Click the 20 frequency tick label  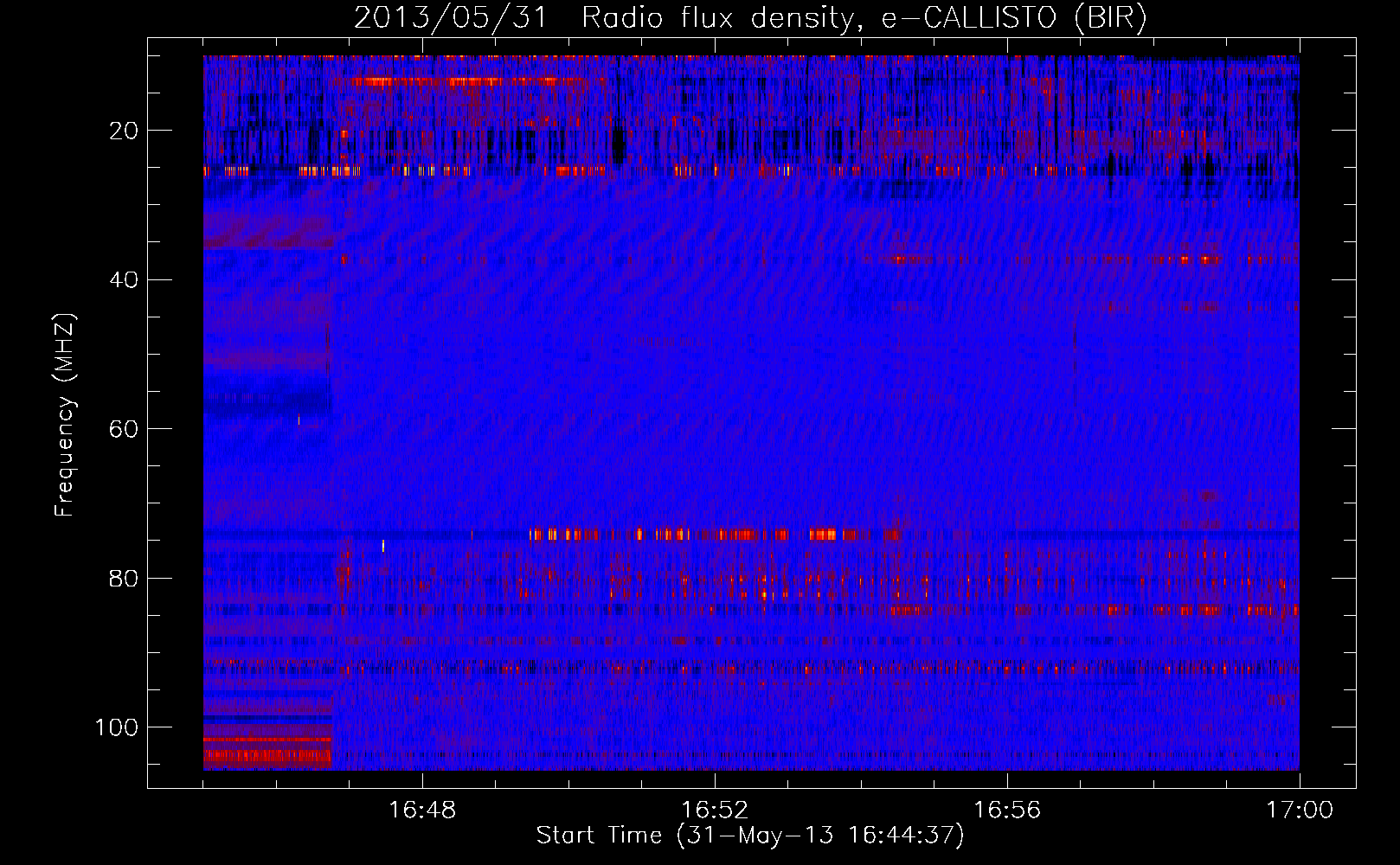click(x=125, y=131)
